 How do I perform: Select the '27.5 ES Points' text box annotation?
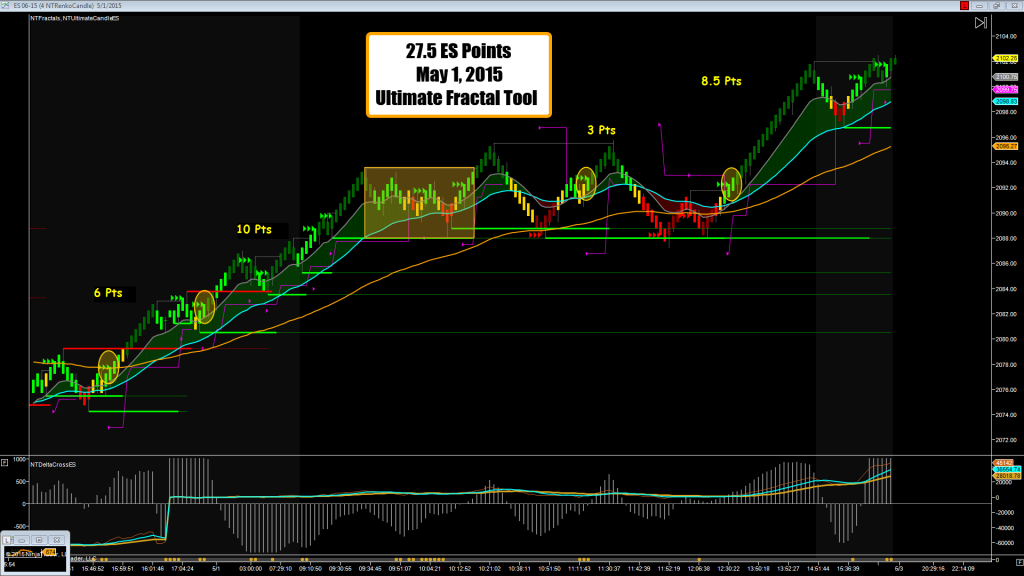click(458, 75)
